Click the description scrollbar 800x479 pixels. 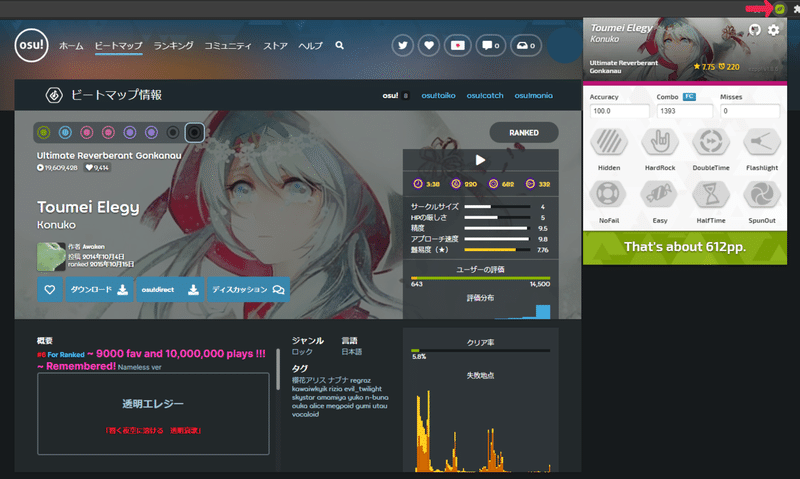click(x=278, y=369)
